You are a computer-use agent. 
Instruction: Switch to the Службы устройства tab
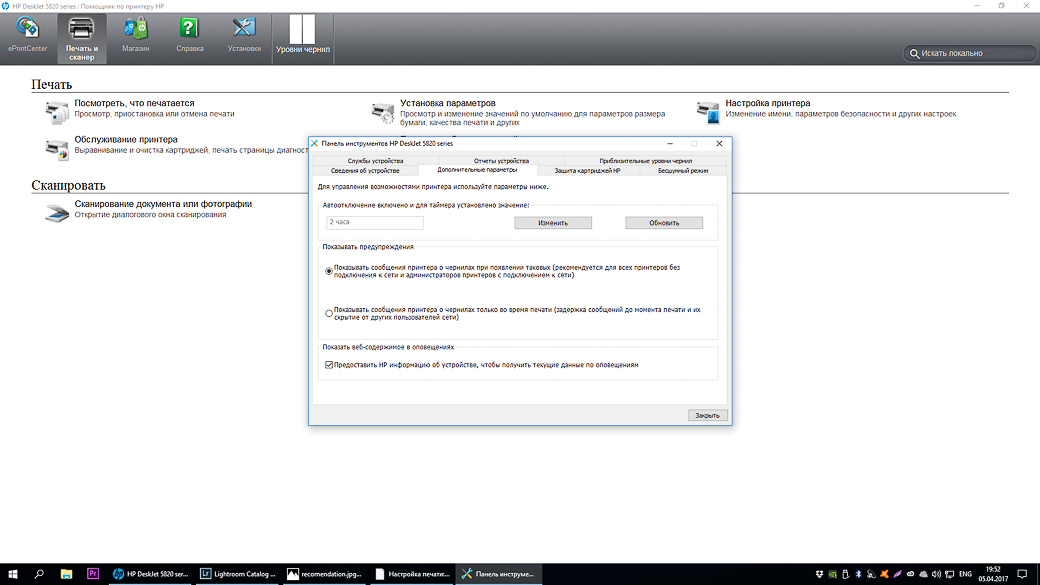pos(375,161)
